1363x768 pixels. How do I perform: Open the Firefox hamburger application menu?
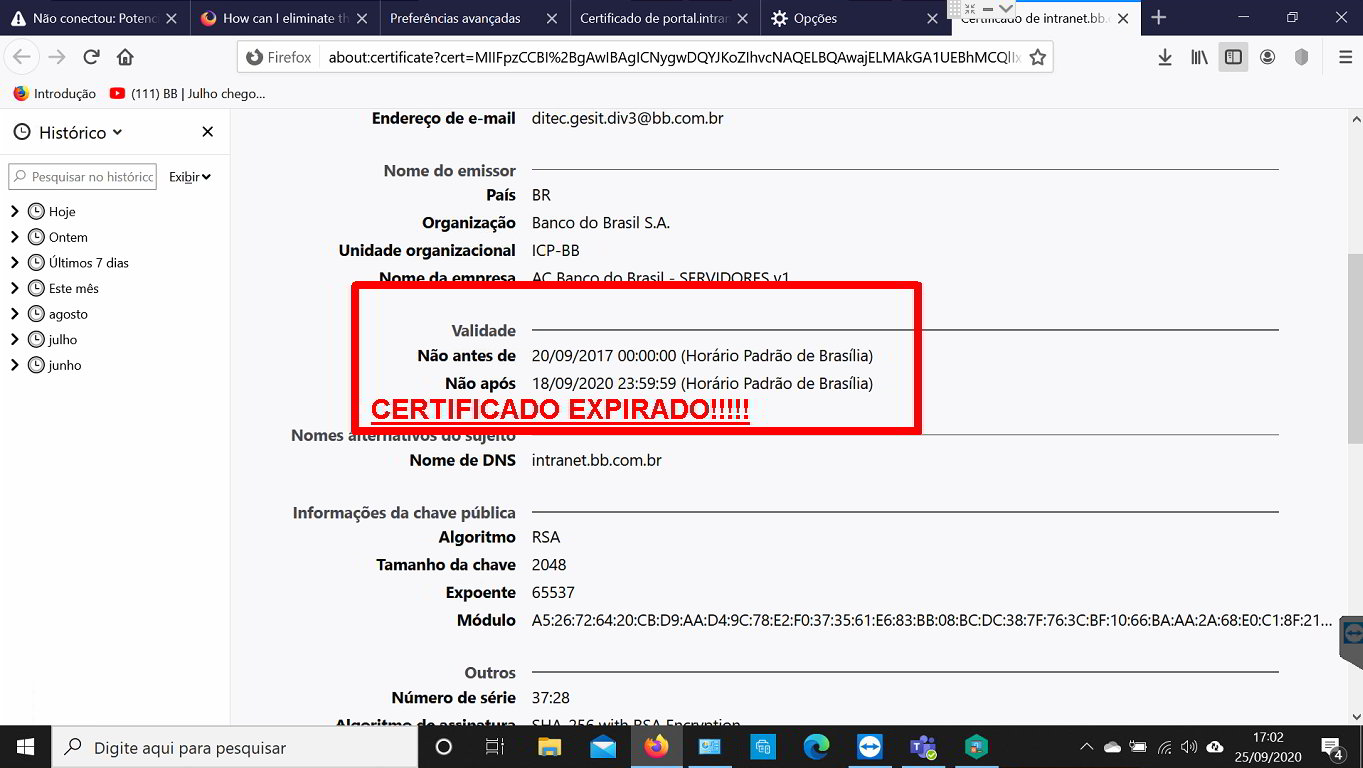pyautogui.click(x=1345, y=57)
